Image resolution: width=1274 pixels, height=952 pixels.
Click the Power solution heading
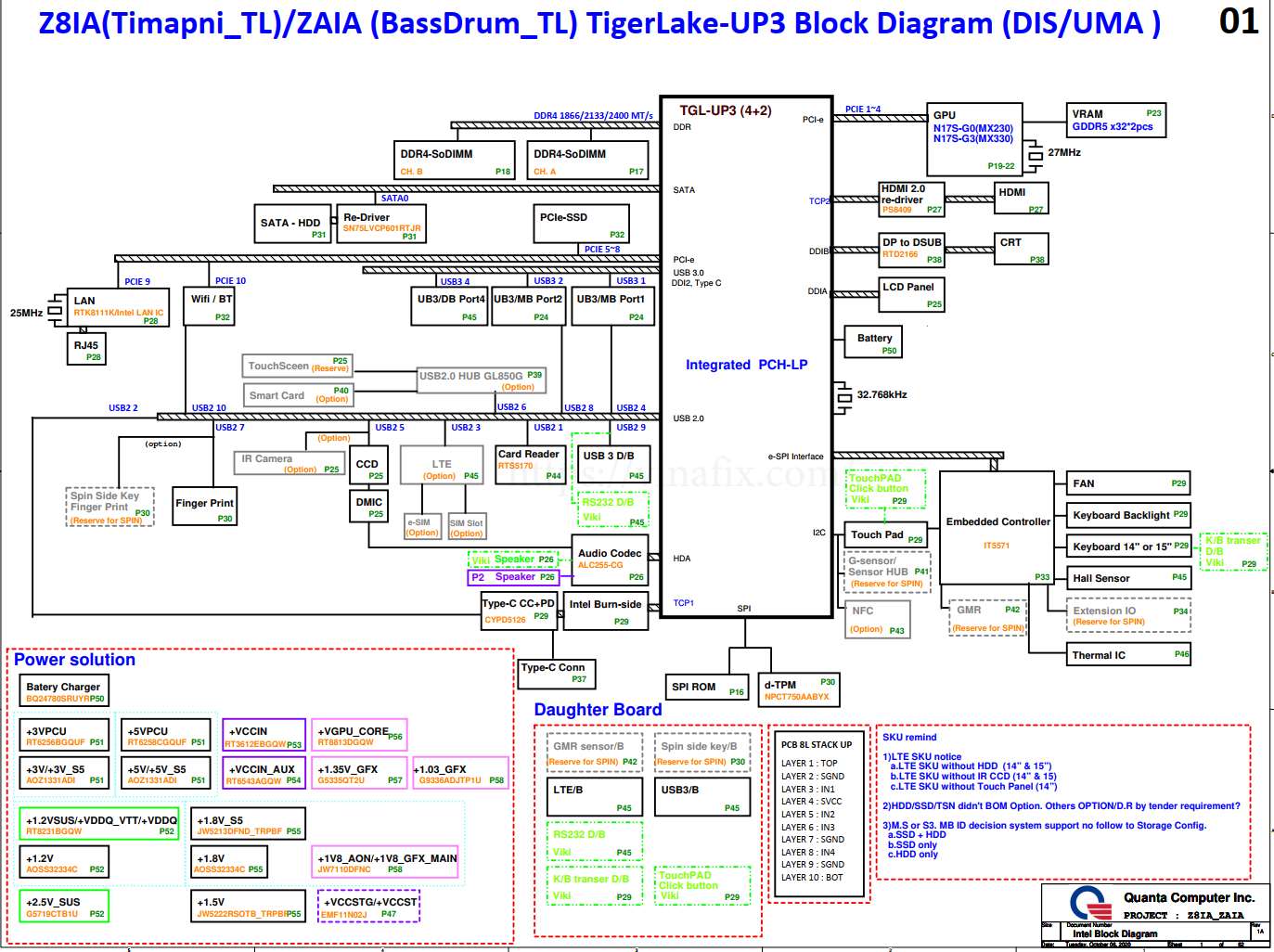click(75, 660)
